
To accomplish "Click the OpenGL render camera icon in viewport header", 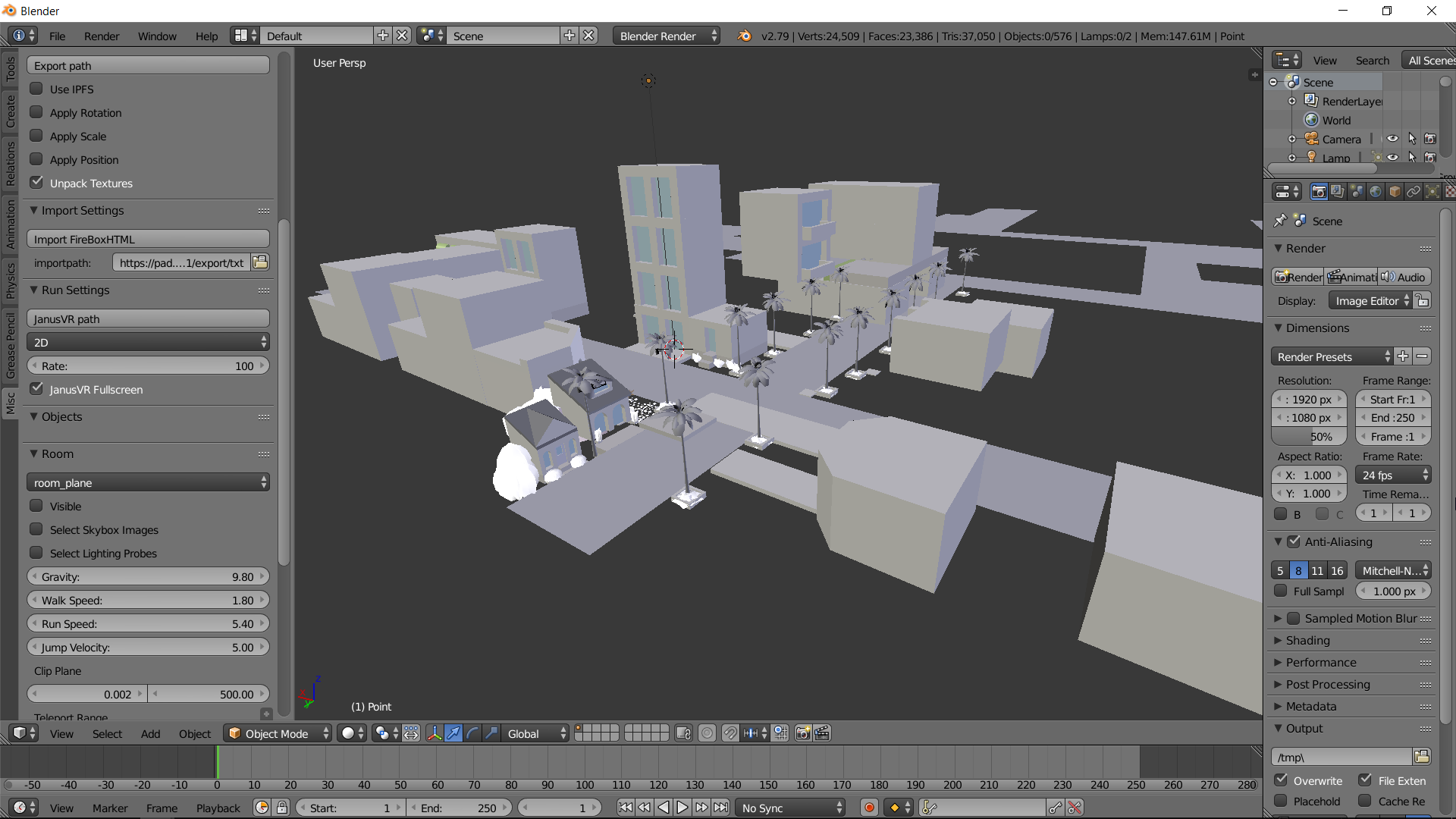I will pyautogui.click(x=802, y=733).
